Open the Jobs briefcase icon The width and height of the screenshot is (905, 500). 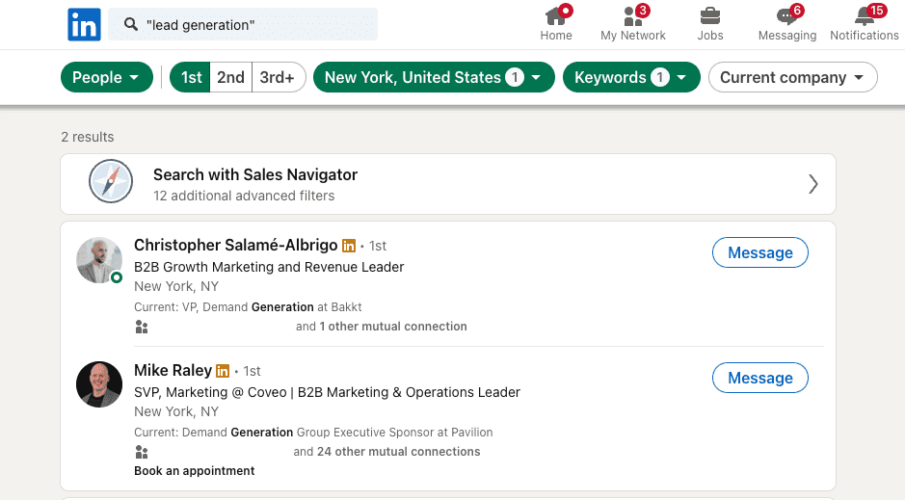(710, 16)
